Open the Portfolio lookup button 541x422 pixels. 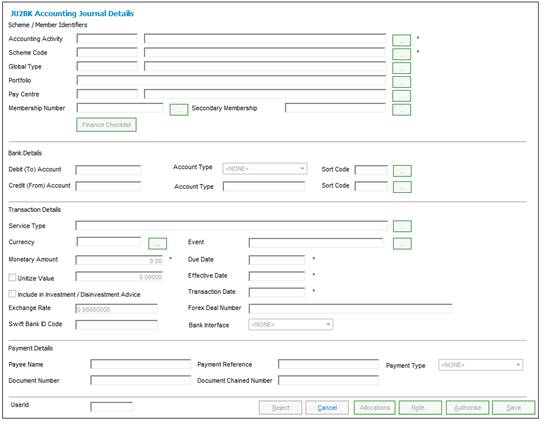[x=401, y=82]
